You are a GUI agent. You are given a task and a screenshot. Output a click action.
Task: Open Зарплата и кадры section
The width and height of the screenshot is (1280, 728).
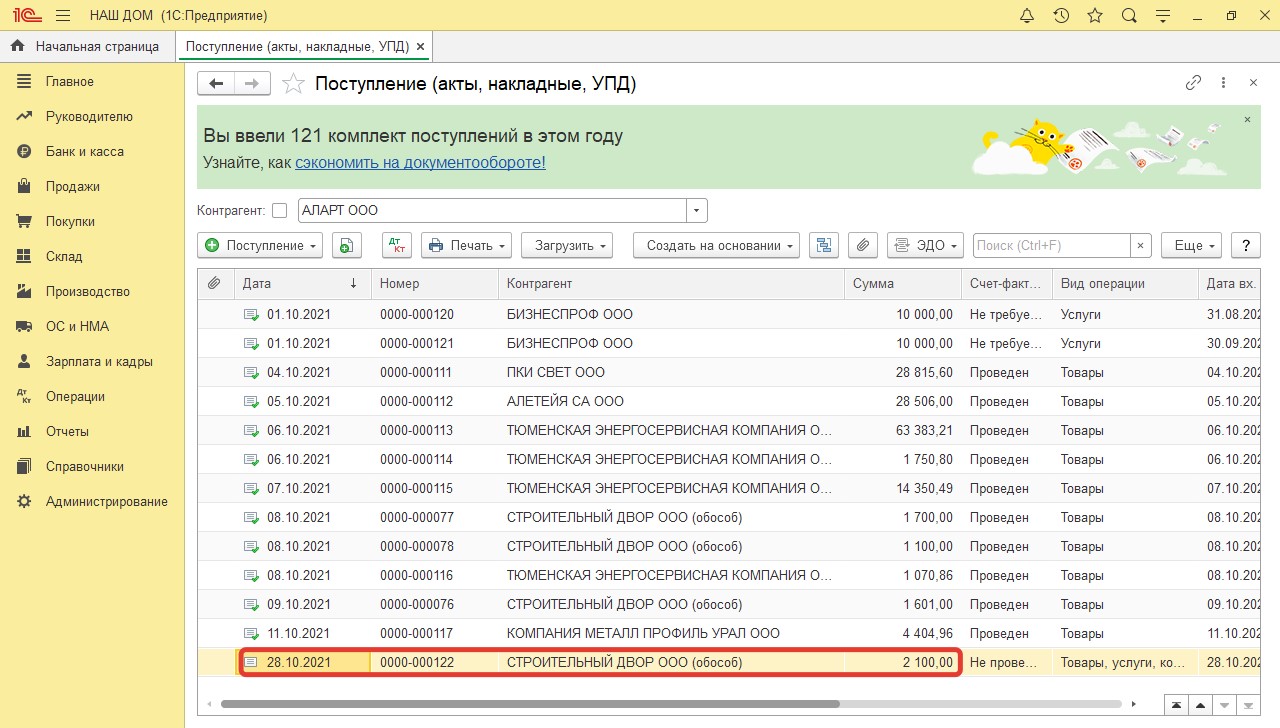click(x=99, y=362)
